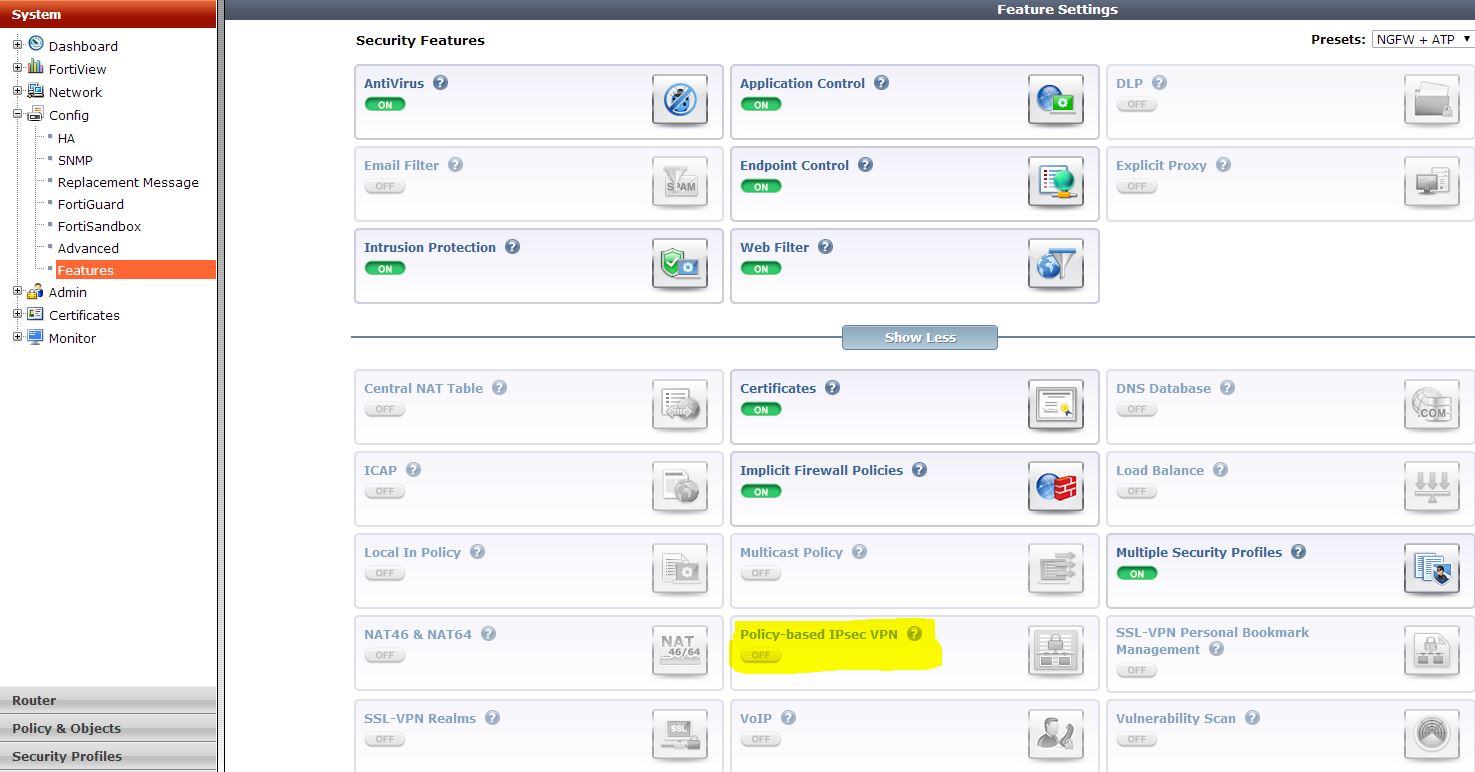
Task: Click the Multicast Policy icon
Action: (x=1056, y=569)
